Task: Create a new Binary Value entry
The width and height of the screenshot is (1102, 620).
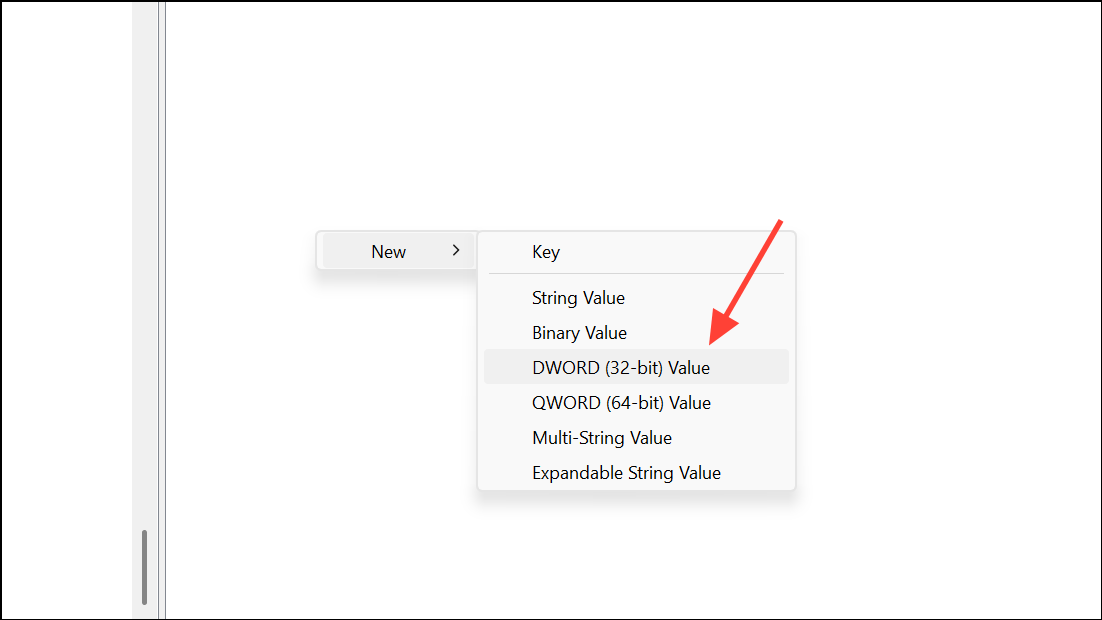Action: (579, 333)
